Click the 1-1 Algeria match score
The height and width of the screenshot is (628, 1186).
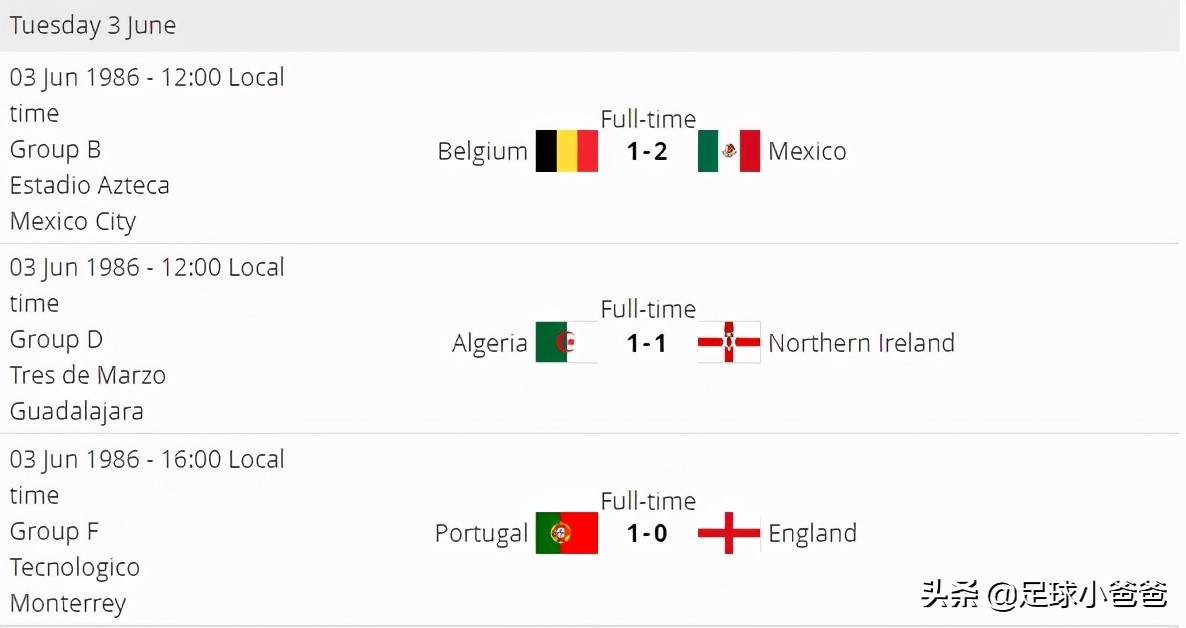click(x=647, y=343)
